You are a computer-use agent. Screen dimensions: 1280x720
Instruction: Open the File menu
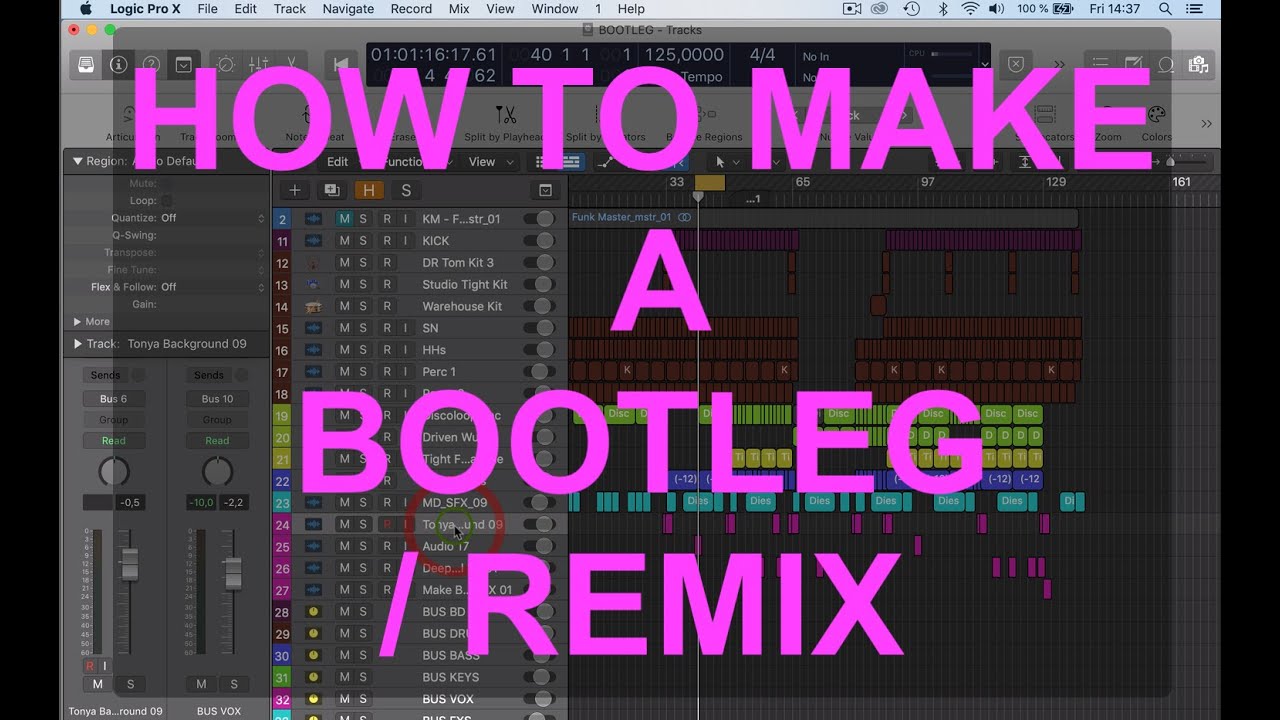pos(207,9)
